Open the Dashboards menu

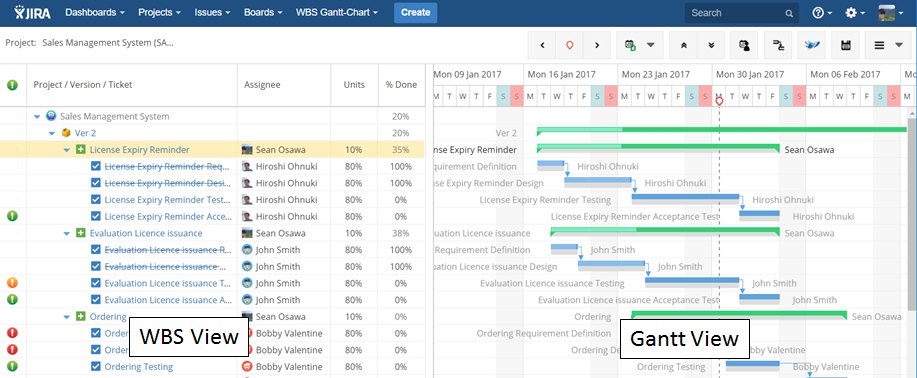coord(95,12)
